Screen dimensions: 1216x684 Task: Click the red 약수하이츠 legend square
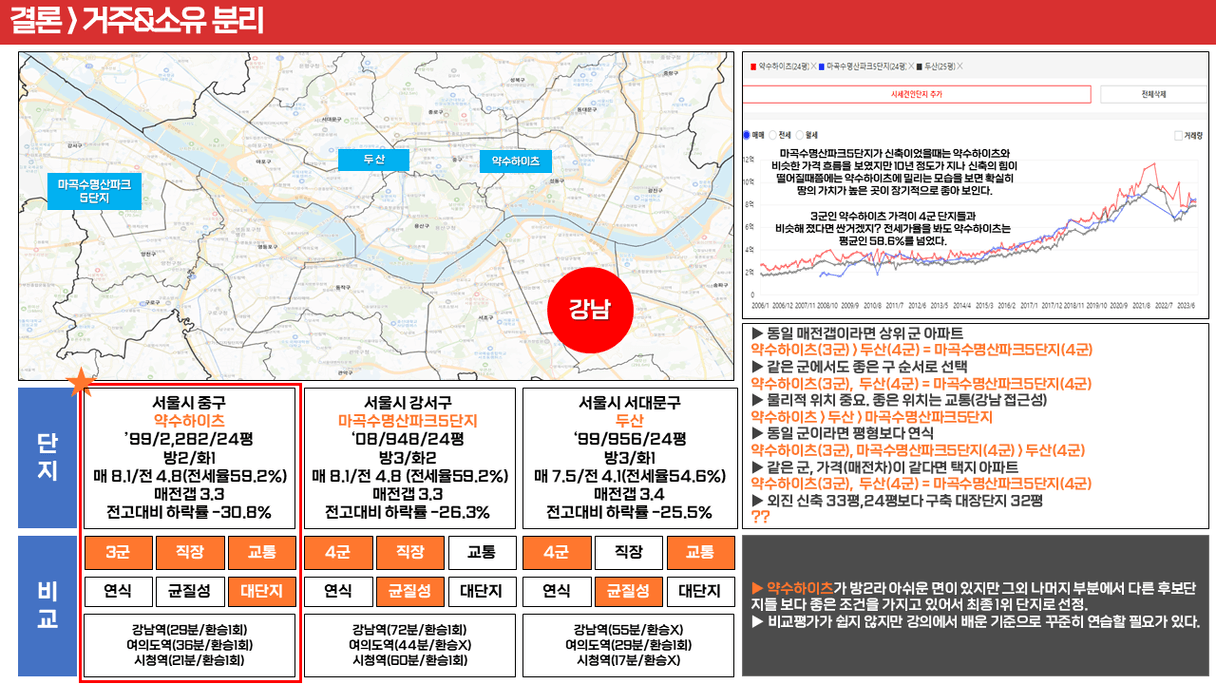click(x=754, y=67)
